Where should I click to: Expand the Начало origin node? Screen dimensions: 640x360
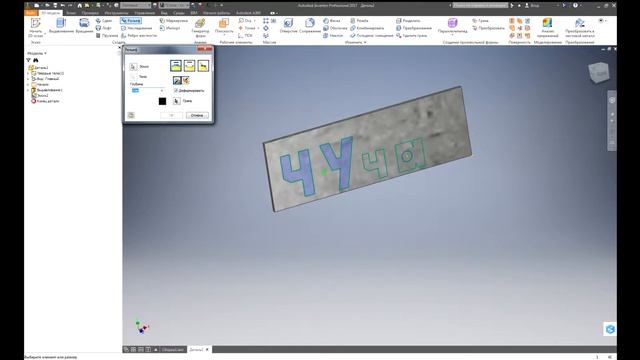click(29, 84)
